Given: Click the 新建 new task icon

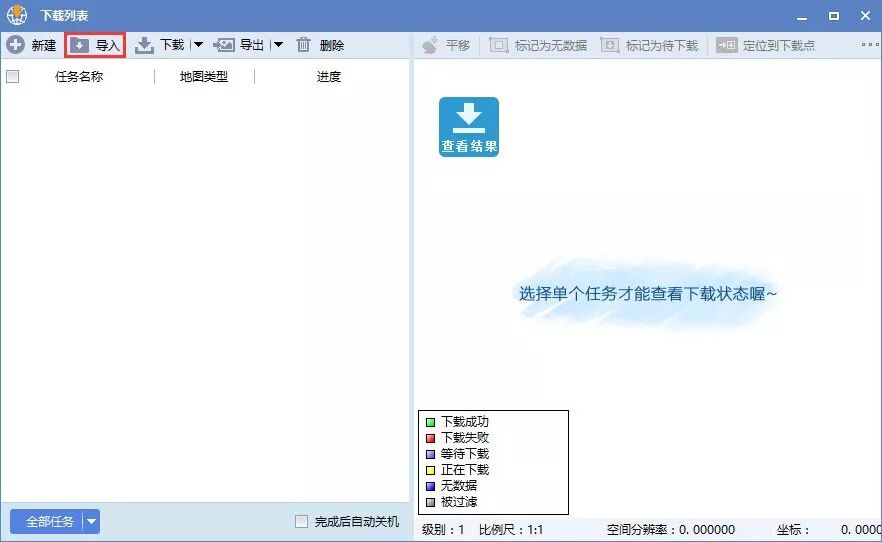Looking at the screenshot, I should (16, 45).
